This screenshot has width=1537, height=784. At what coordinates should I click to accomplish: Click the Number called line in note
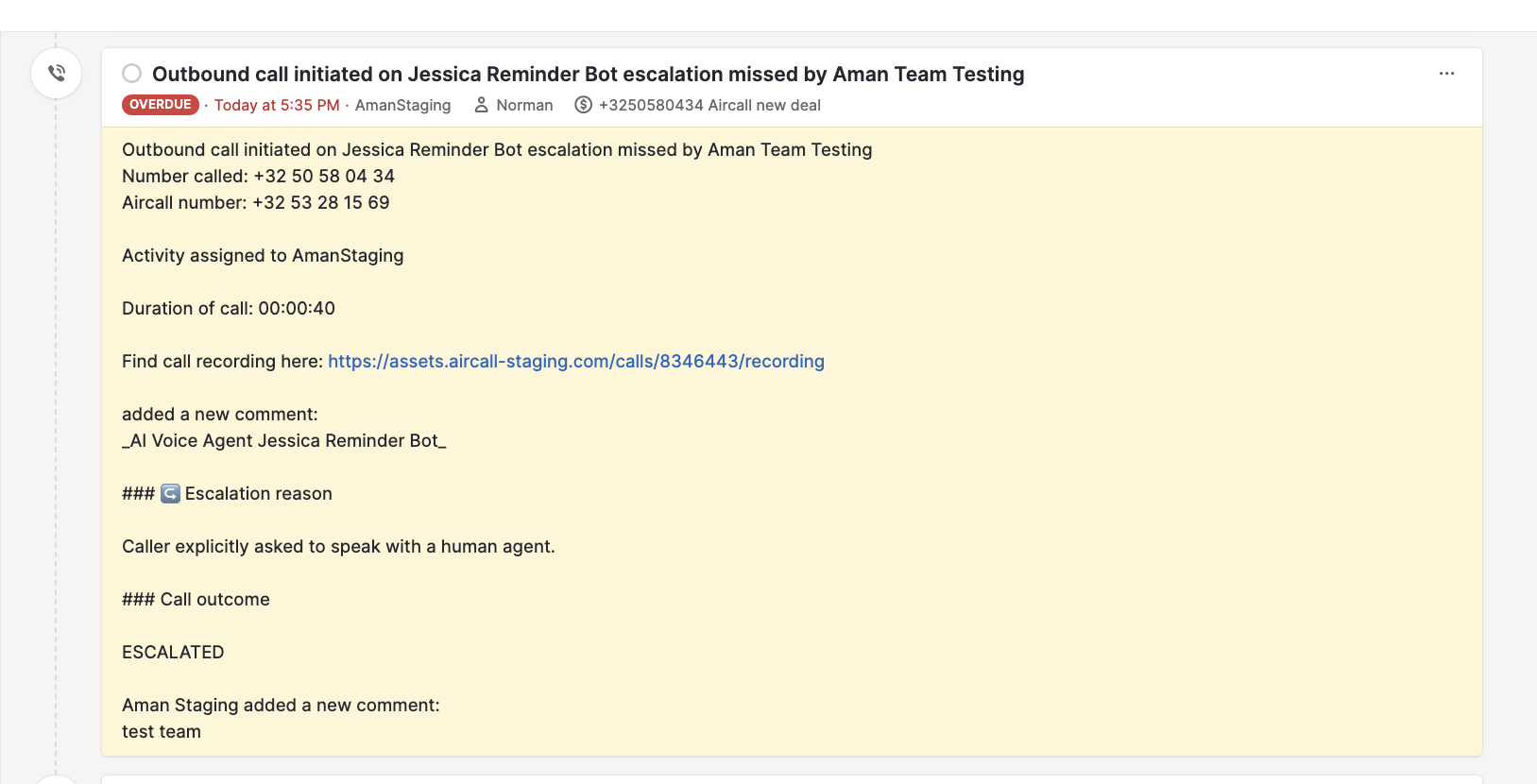pos(258,176)
